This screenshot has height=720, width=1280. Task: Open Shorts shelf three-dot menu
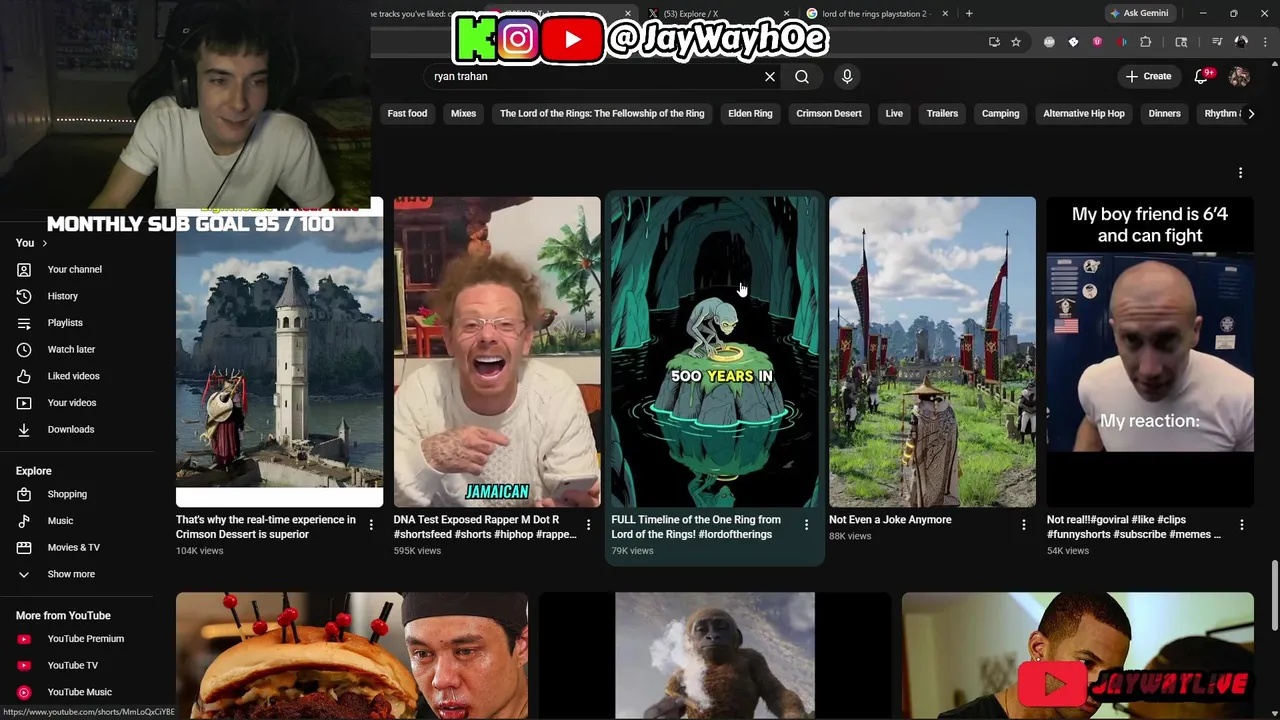tap(1240, 173)
